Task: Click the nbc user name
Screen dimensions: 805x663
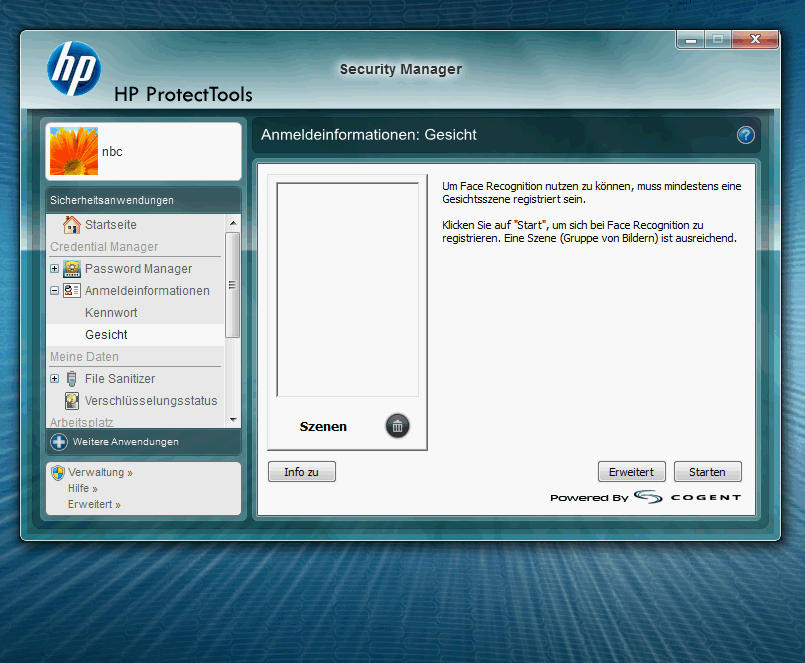Action: tap(112, 151)
